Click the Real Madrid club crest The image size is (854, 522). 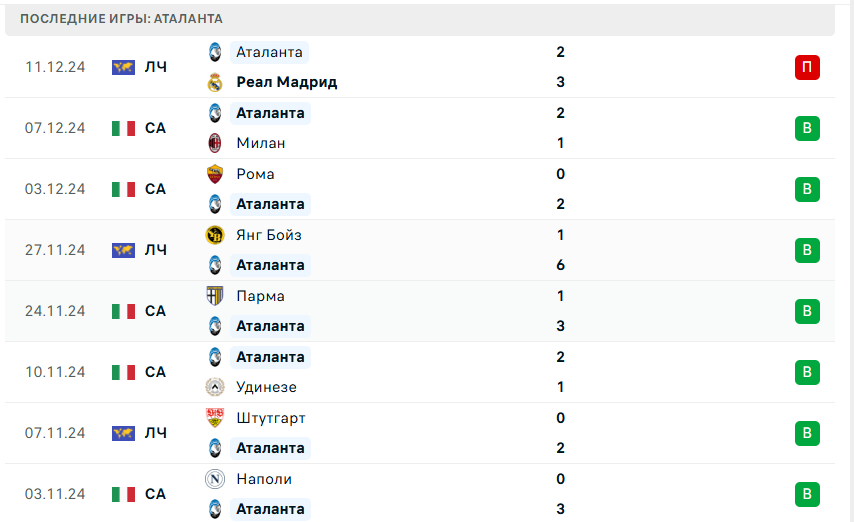(214, 82)
